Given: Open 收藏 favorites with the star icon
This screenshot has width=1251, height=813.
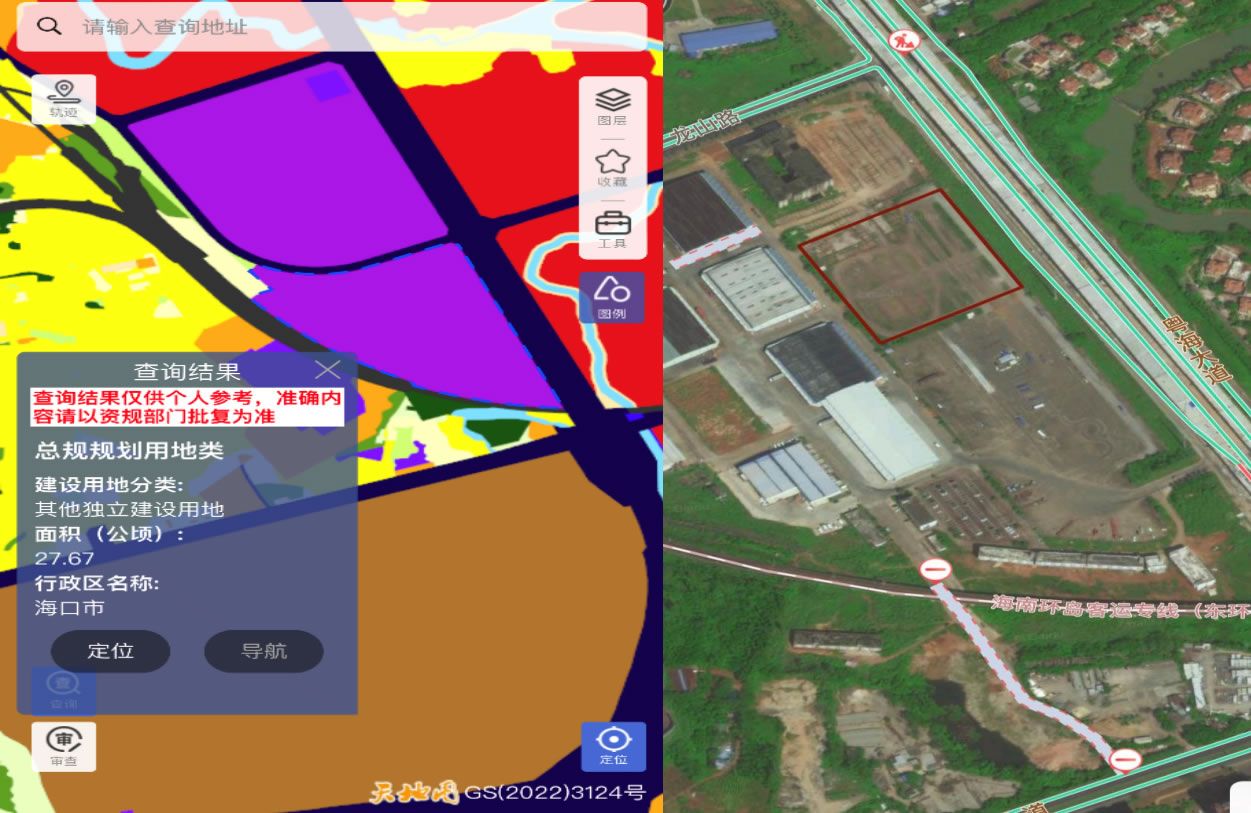Looking at the screenshot, I should point(612,167).
